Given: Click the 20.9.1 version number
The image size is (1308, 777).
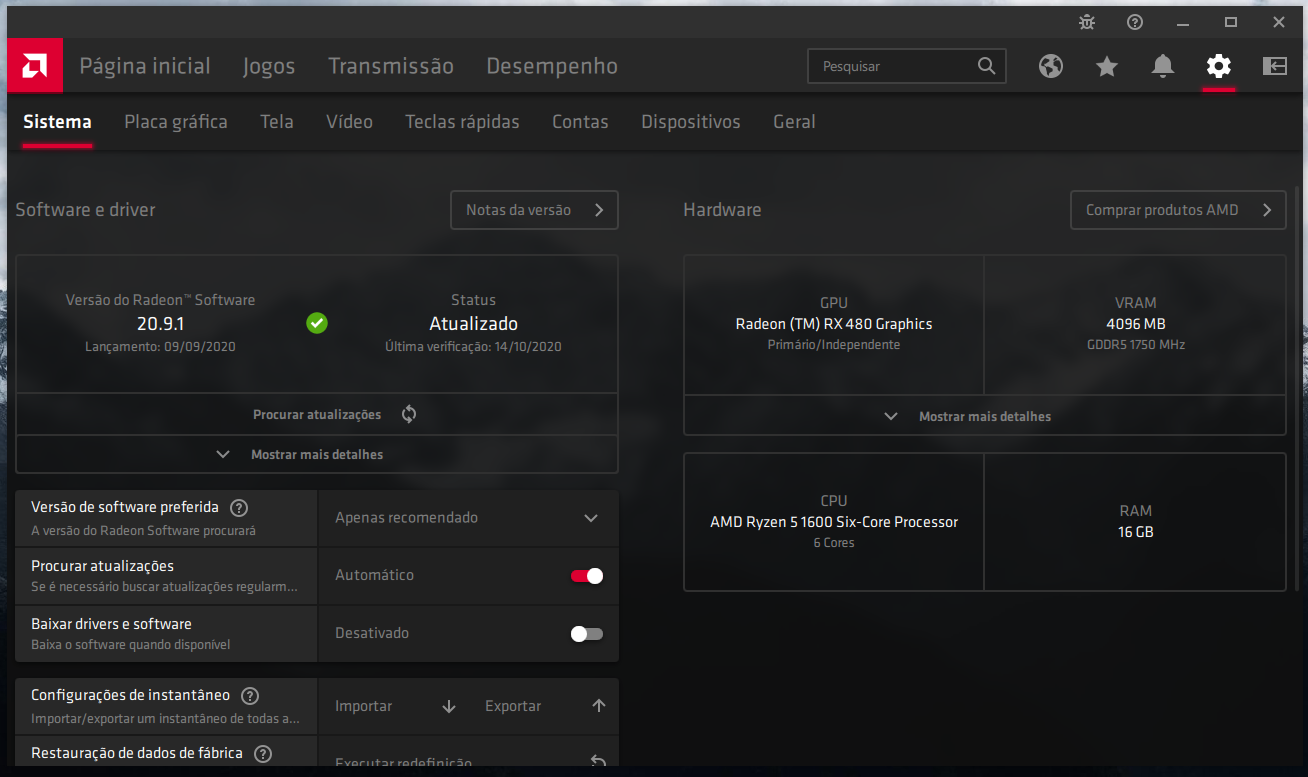Looking at the screenshot, I should tap(160, 323).
